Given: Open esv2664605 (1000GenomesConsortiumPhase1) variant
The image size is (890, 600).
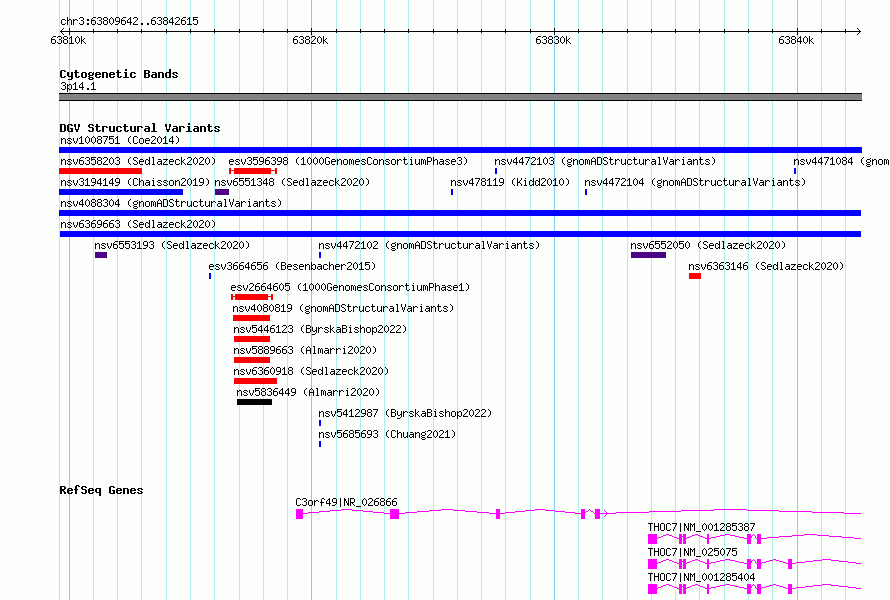Looking at the screenshot, I should 350,287.
